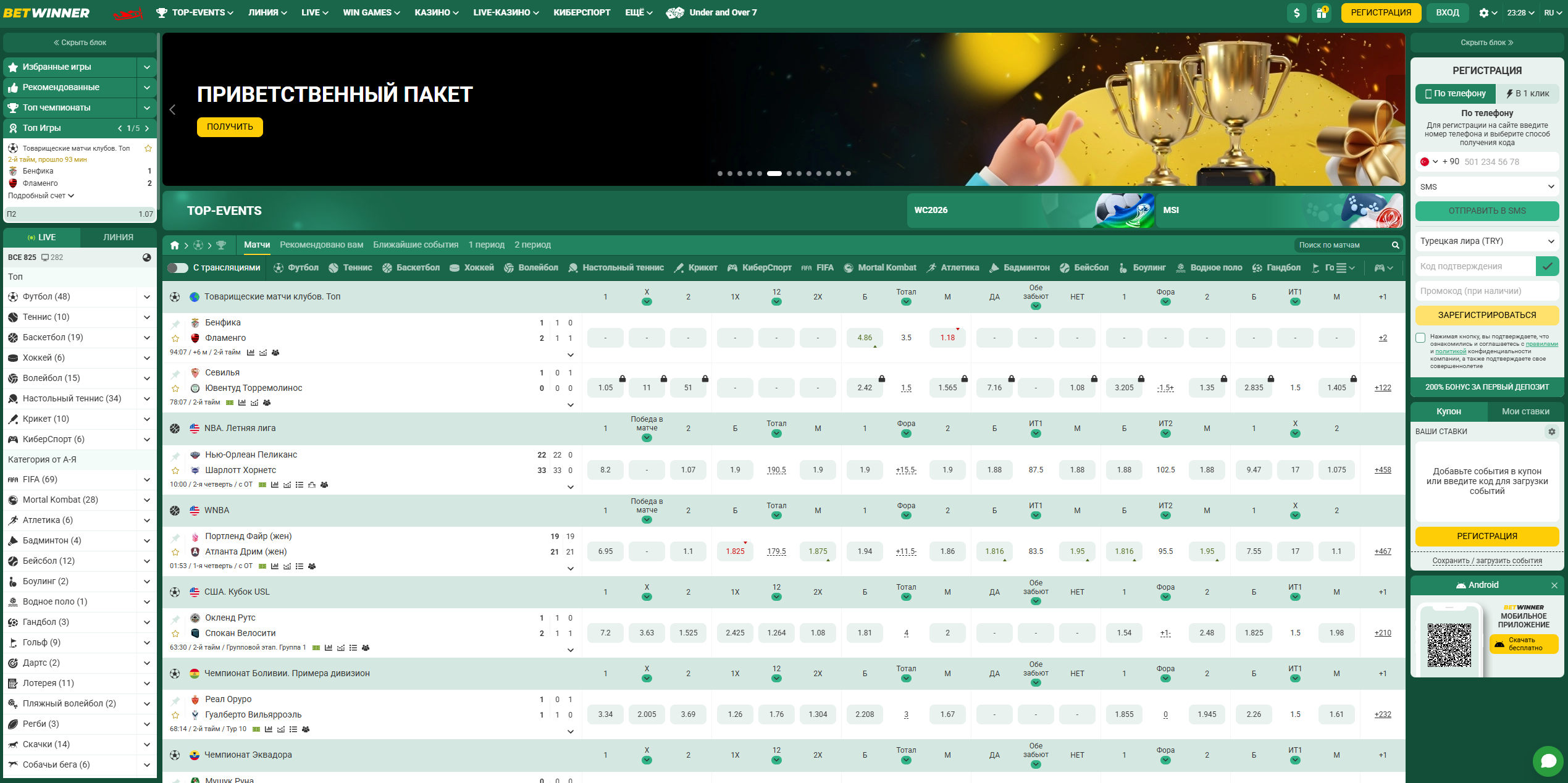The height and width of the screenshot is (783, 1568).
Task: Select Баскетбол sport filter in toolbar
Action: (411, 267)
